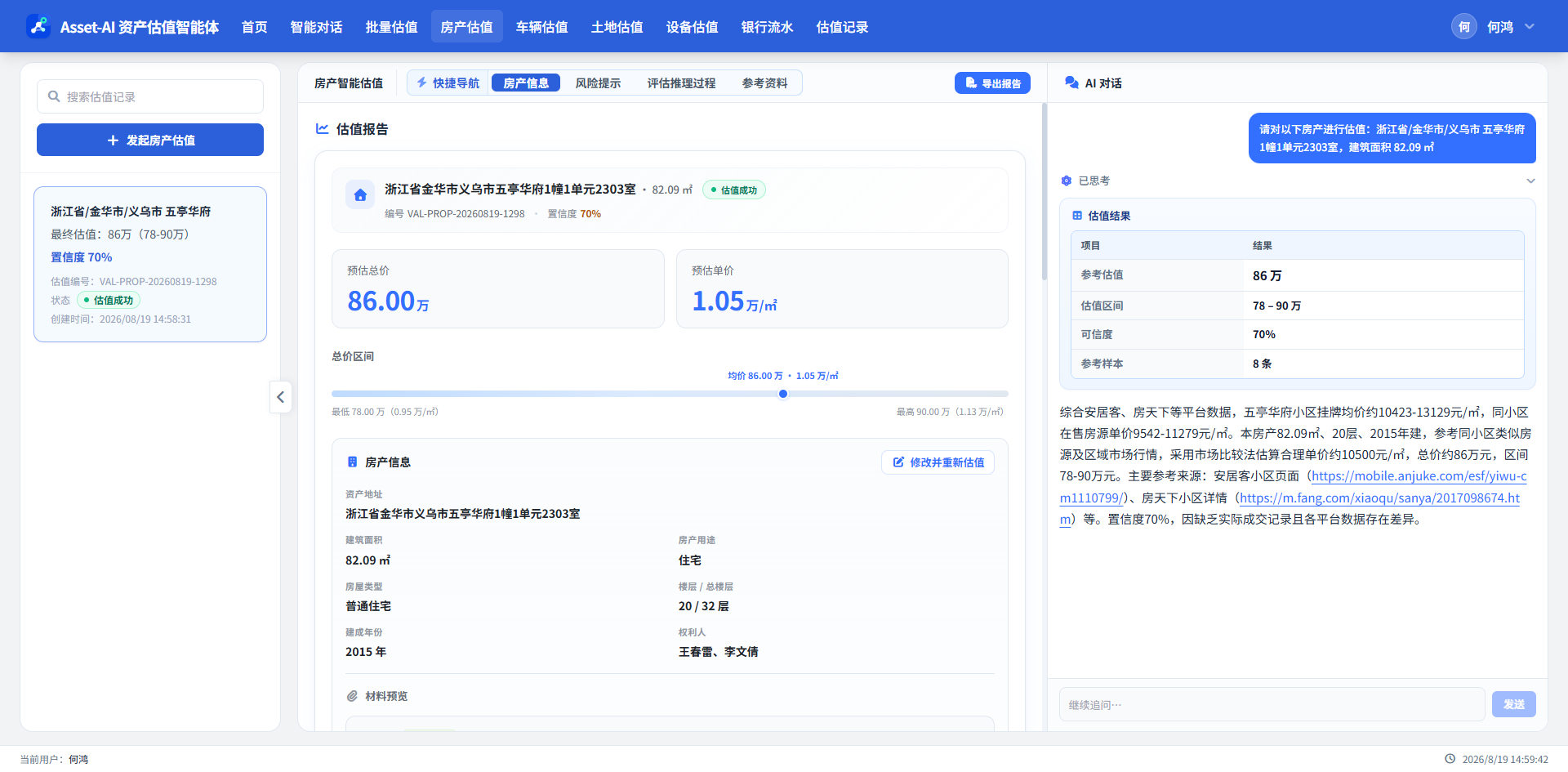This screenshot has height=772, width=1568.
Task: Click the clock icon in status bar
Action: click(x=1450, y=759)
